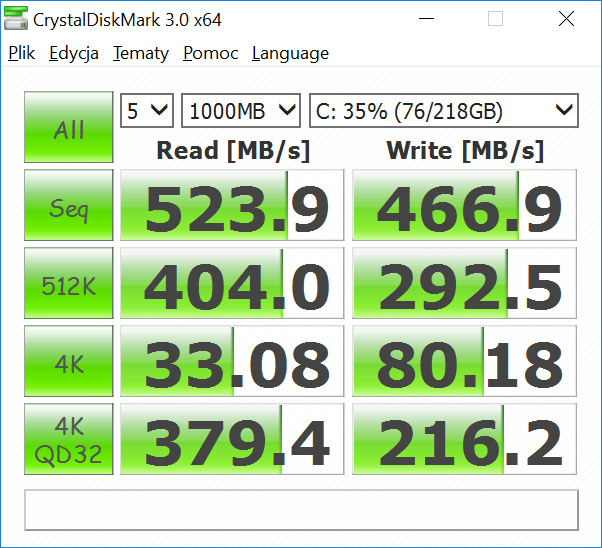The width and height of the screenshot is (602, 548).
Task: Click the Seq read result 523.9
Action: [x=232, y=205]
